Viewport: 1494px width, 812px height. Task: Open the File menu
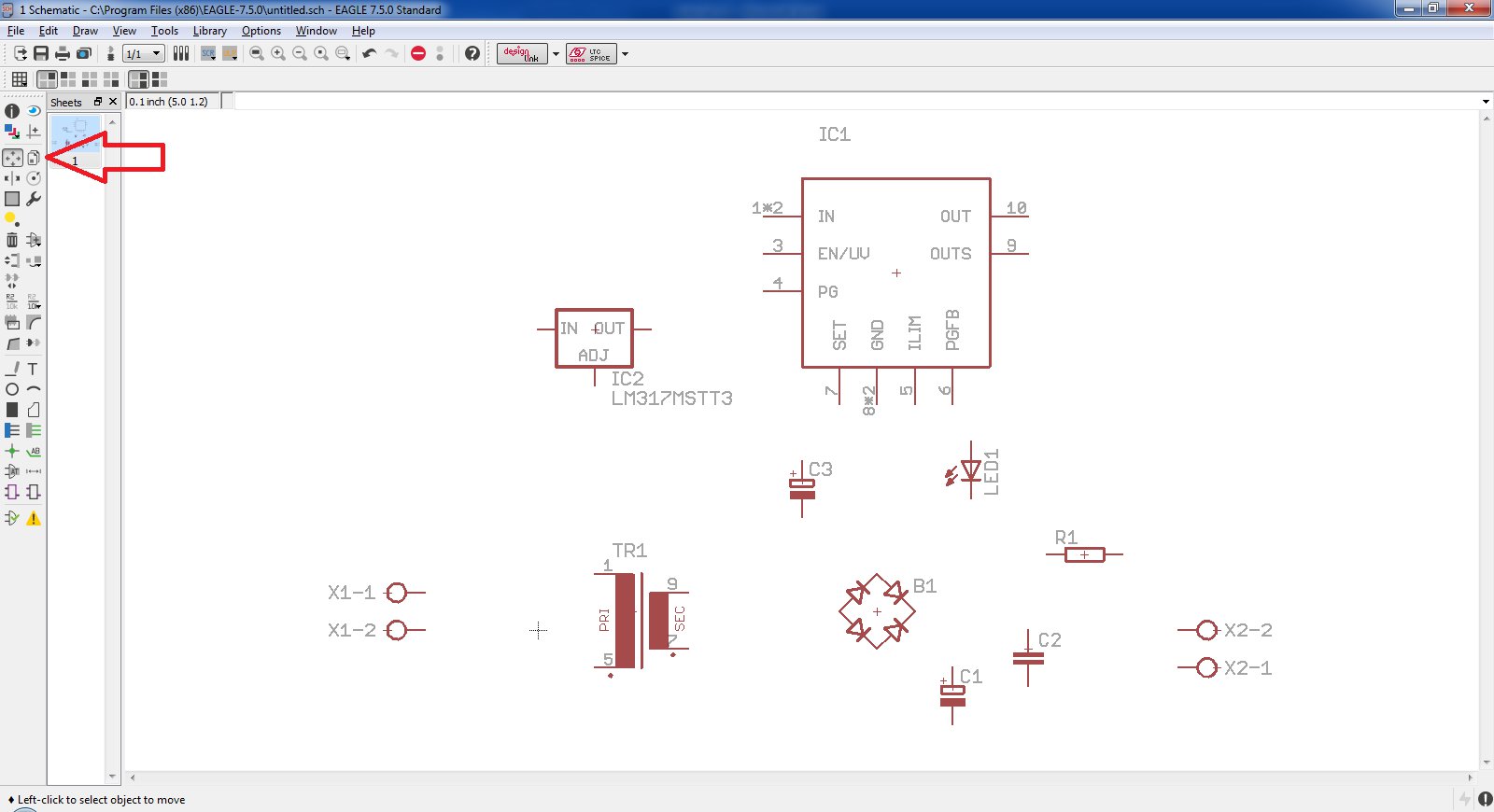click(x=16, y=31)
